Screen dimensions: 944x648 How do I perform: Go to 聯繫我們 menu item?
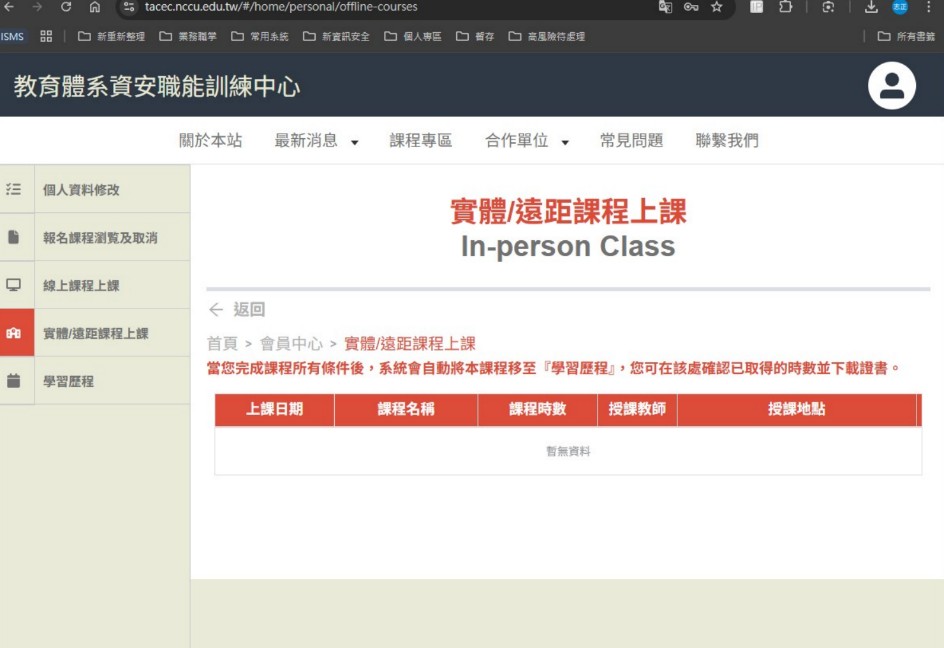727,140
